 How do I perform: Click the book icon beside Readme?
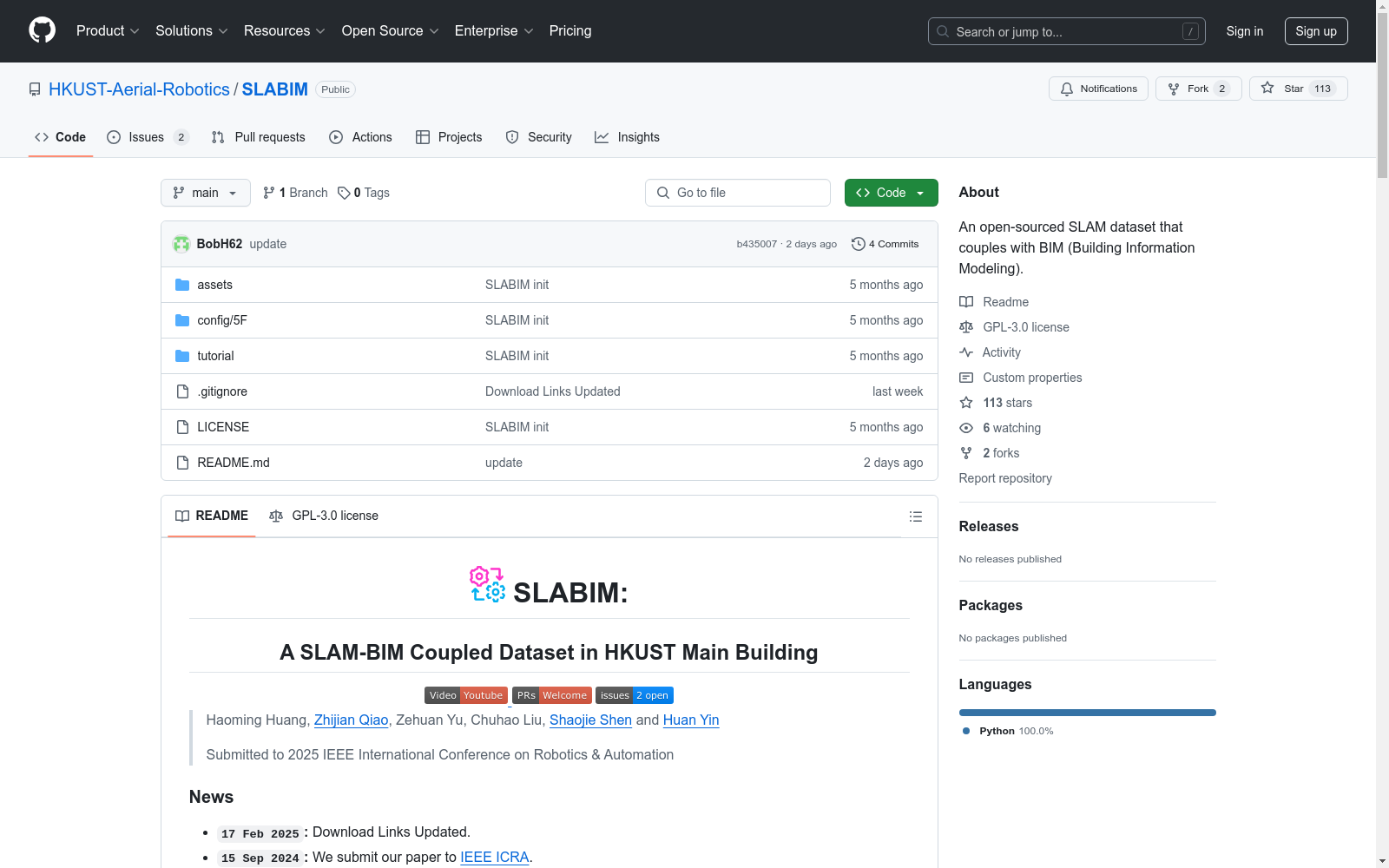point(966,302)
